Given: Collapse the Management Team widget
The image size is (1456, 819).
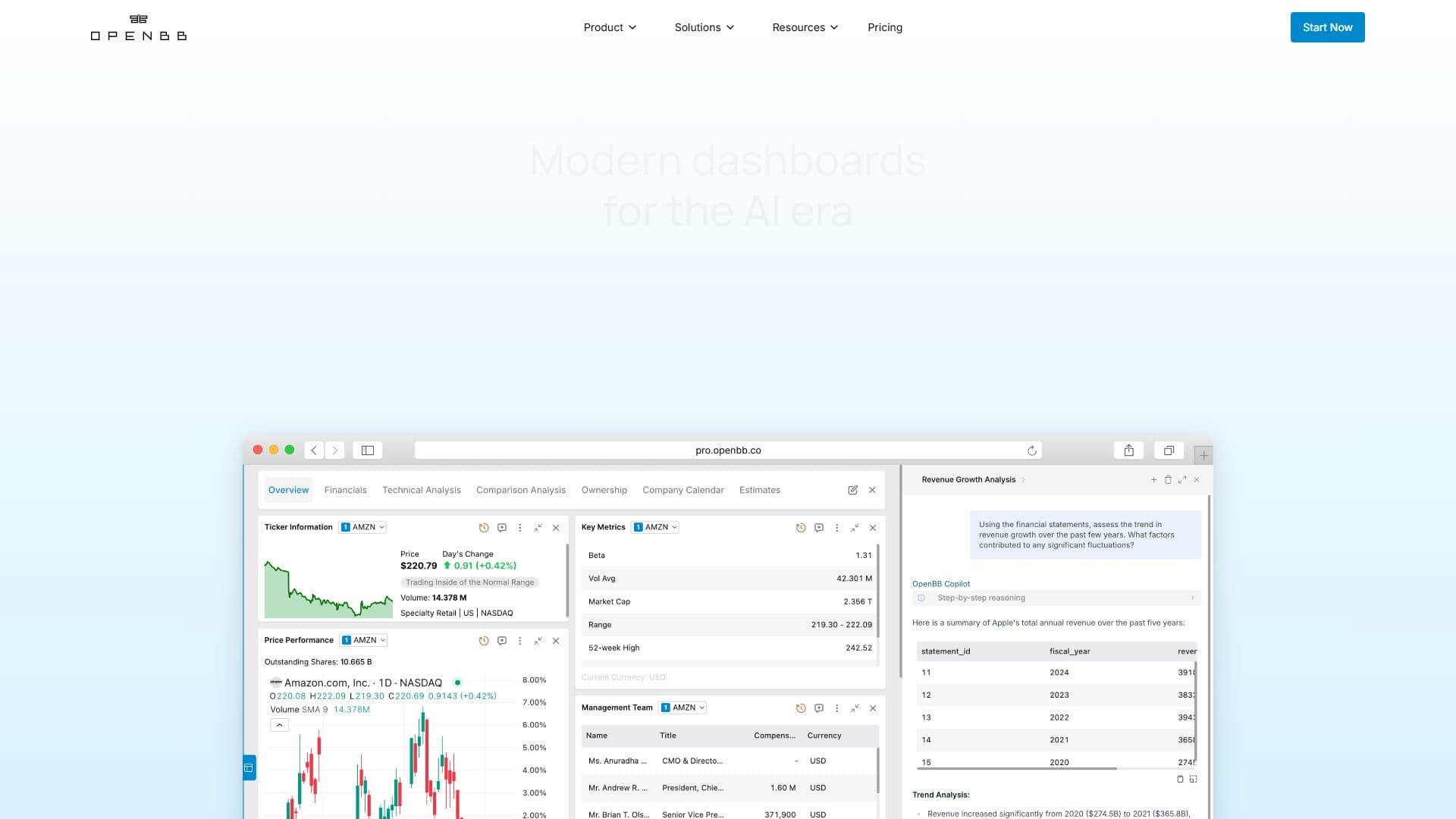Looking at the screenshot, I should pos(855,708).
